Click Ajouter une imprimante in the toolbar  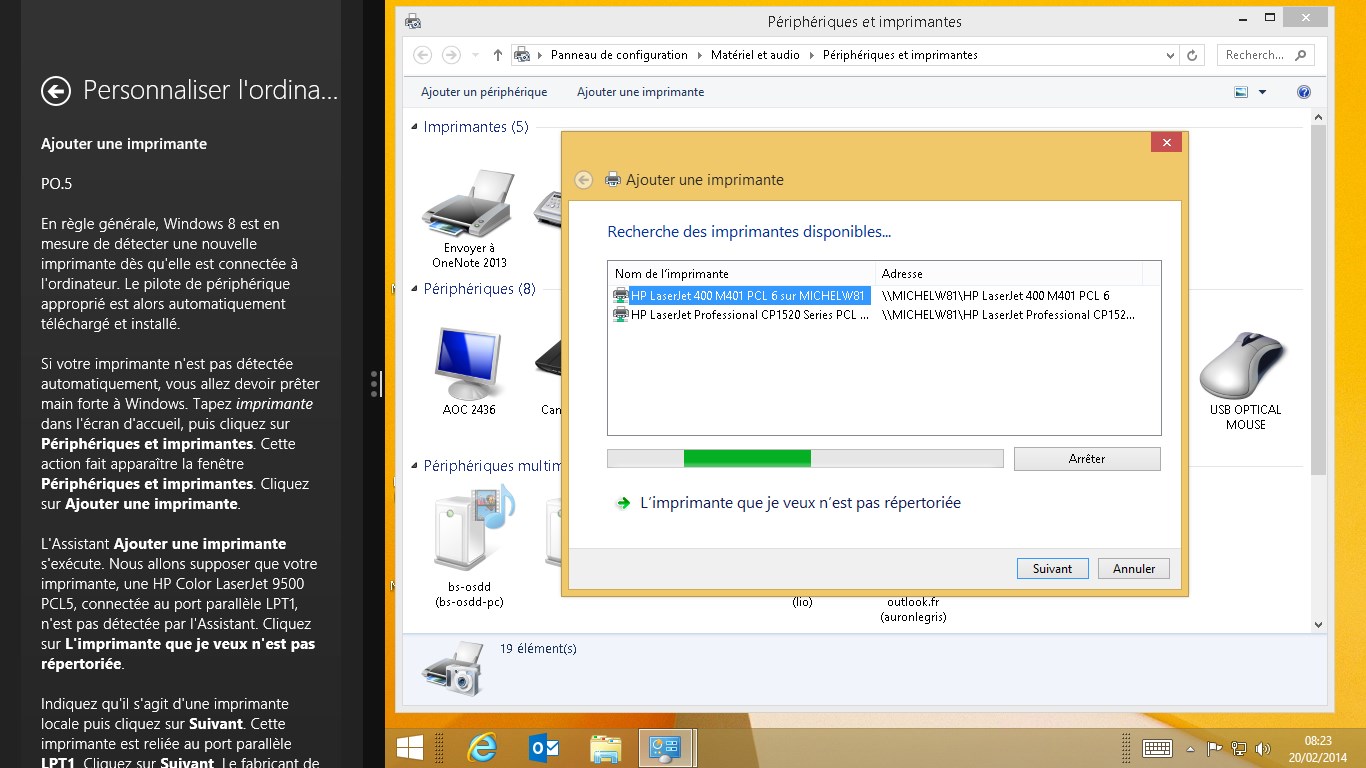640,92
